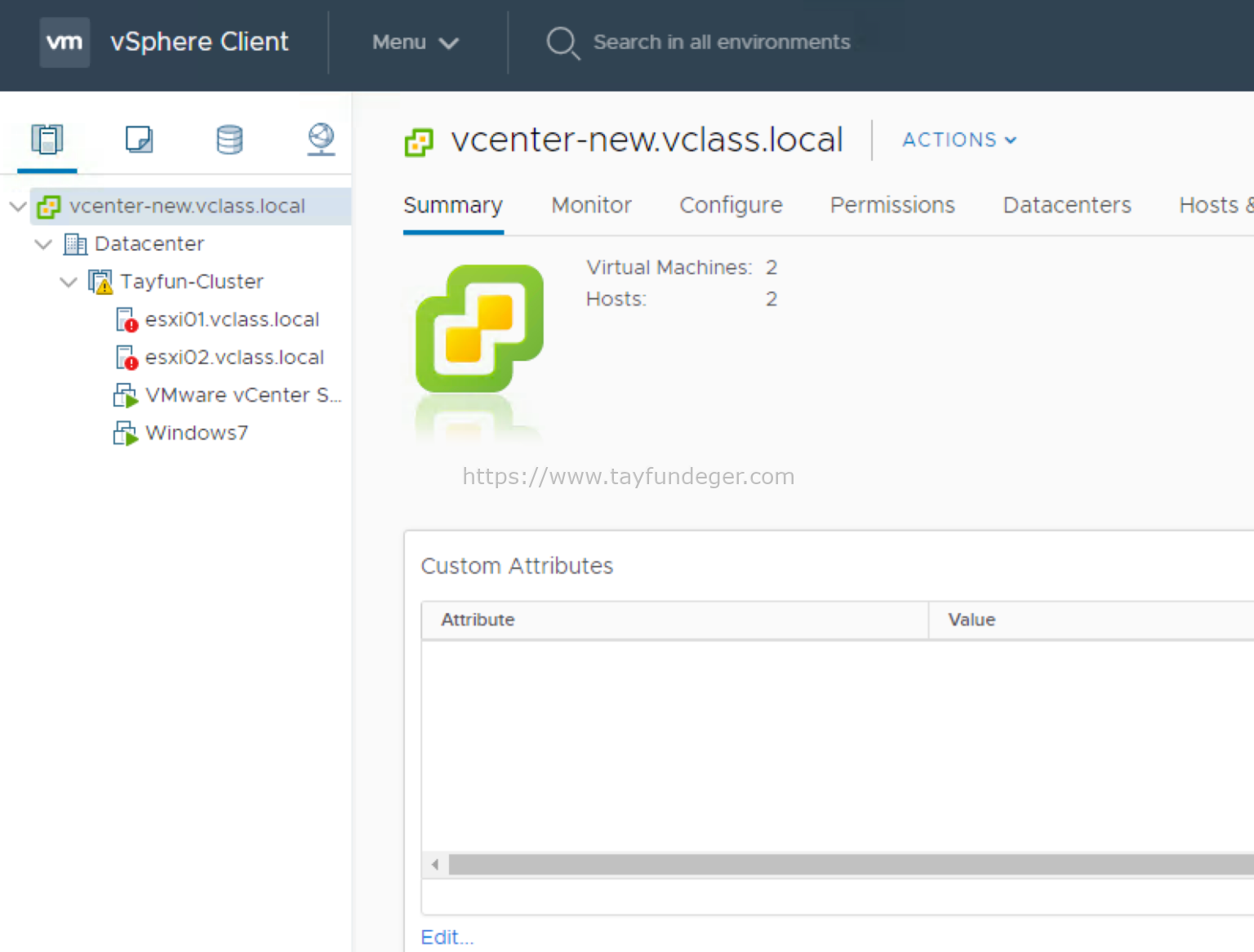
Task: Click the alert icon on esxi01.vclass.local
Action: pos(131,324)
